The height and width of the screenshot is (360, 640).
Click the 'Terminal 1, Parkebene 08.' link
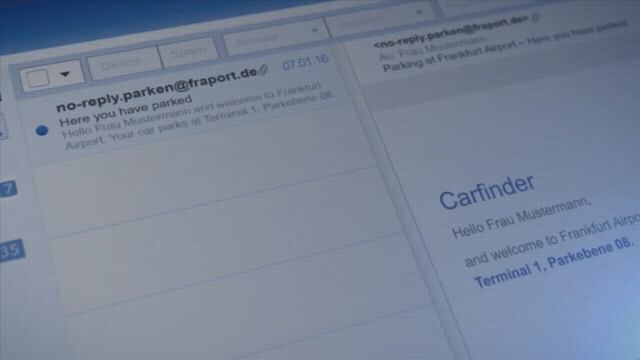pyautogui.click(x=553, y=263)
